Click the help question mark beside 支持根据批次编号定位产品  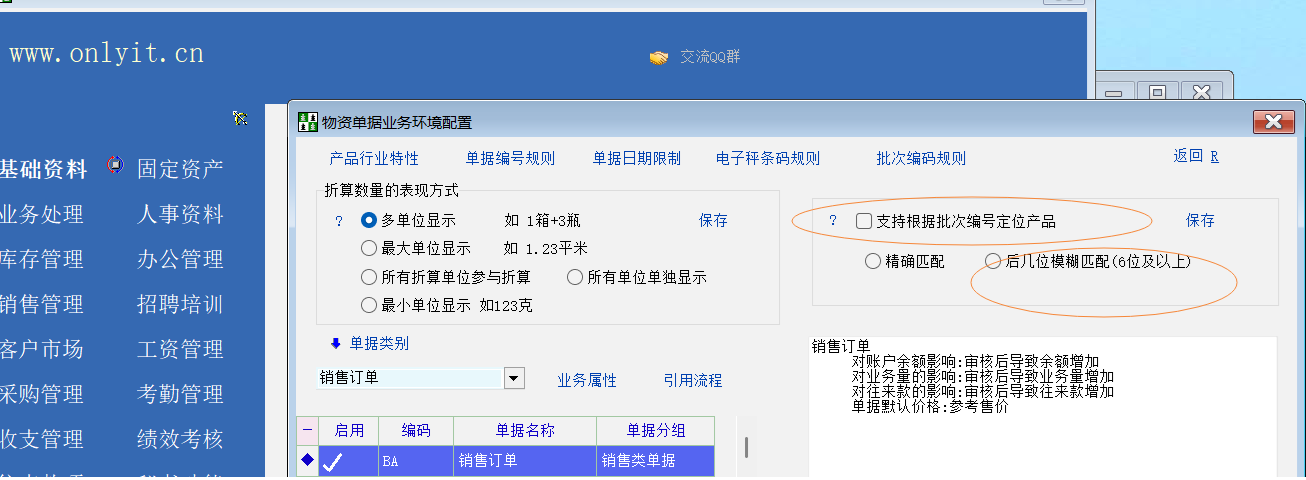pos(832,221)
